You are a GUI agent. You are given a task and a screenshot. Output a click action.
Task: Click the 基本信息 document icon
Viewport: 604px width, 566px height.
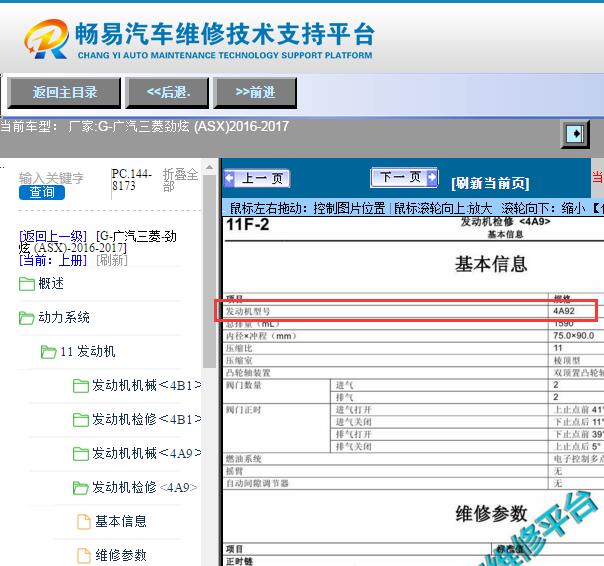(x=84, y=522)
